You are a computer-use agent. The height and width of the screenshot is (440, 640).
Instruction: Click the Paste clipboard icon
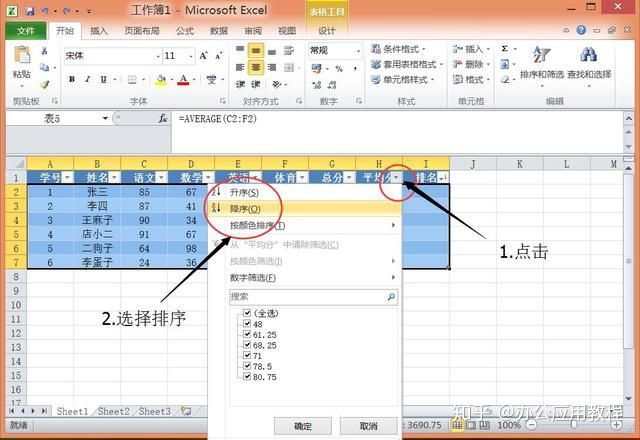pyautogui.click(x=22, y=55)
